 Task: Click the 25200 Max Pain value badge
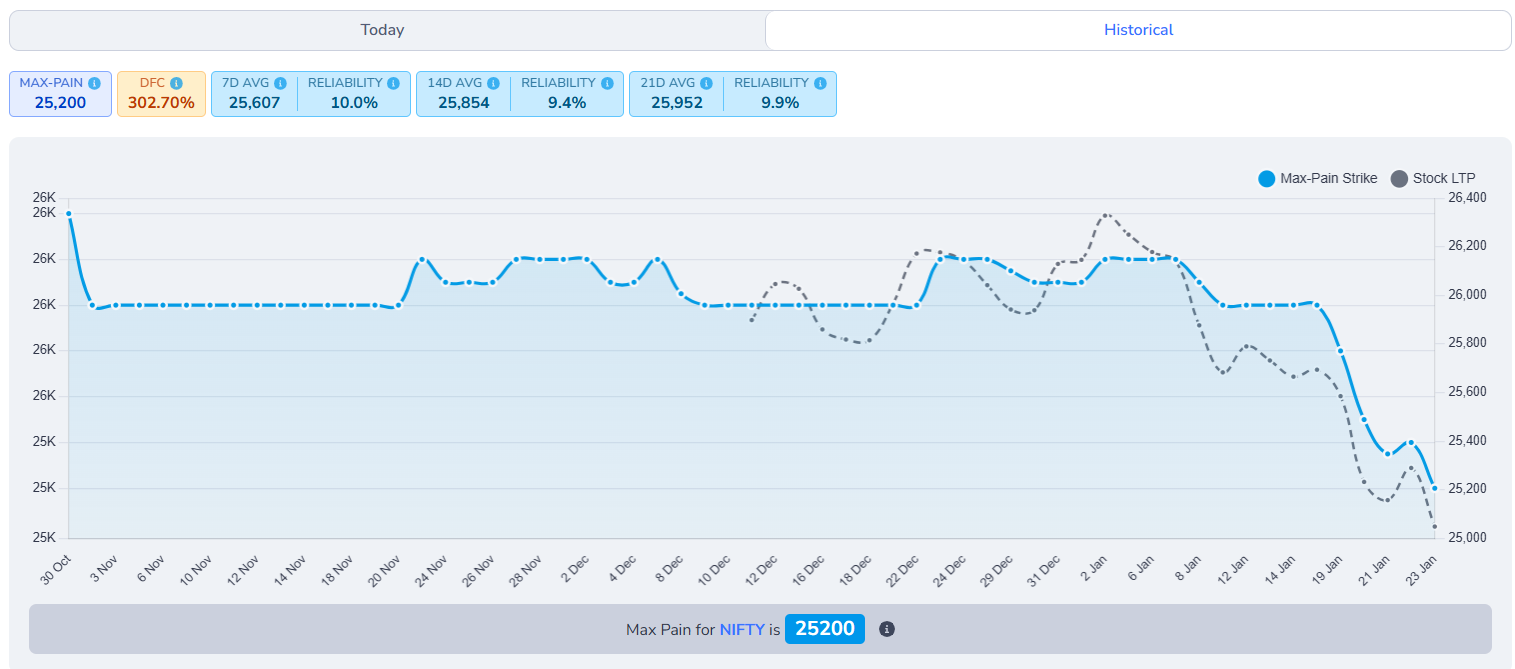point(825,629)
